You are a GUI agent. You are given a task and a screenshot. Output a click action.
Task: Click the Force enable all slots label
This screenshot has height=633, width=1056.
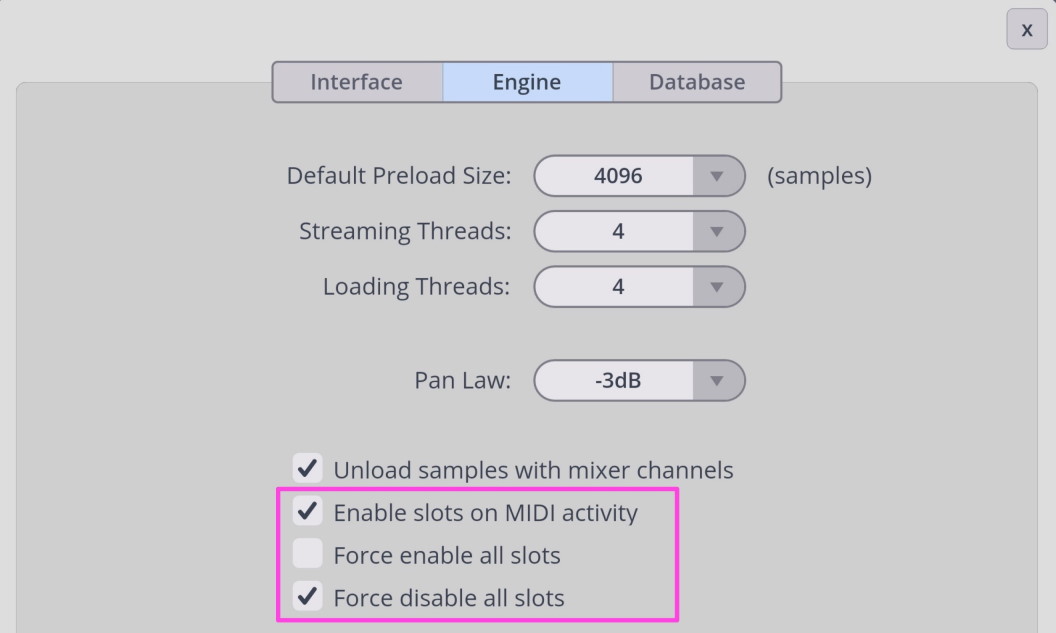(x=447, y=556)
